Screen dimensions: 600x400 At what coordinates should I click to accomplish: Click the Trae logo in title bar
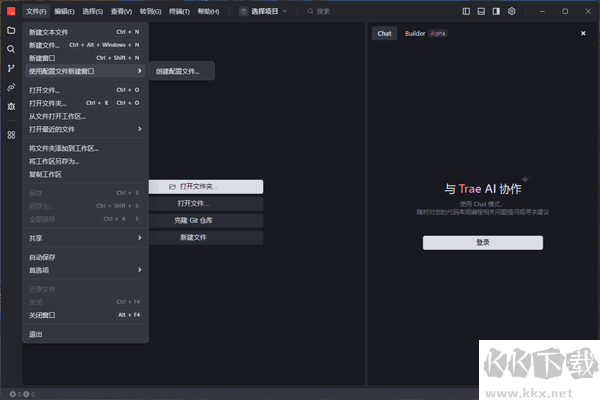tap(11, 11)
